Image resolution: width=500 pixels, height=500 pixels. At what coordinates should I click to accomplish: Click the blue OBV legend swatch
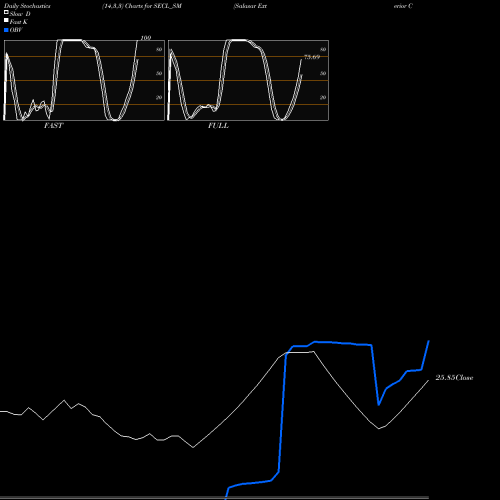click(6, 30)
